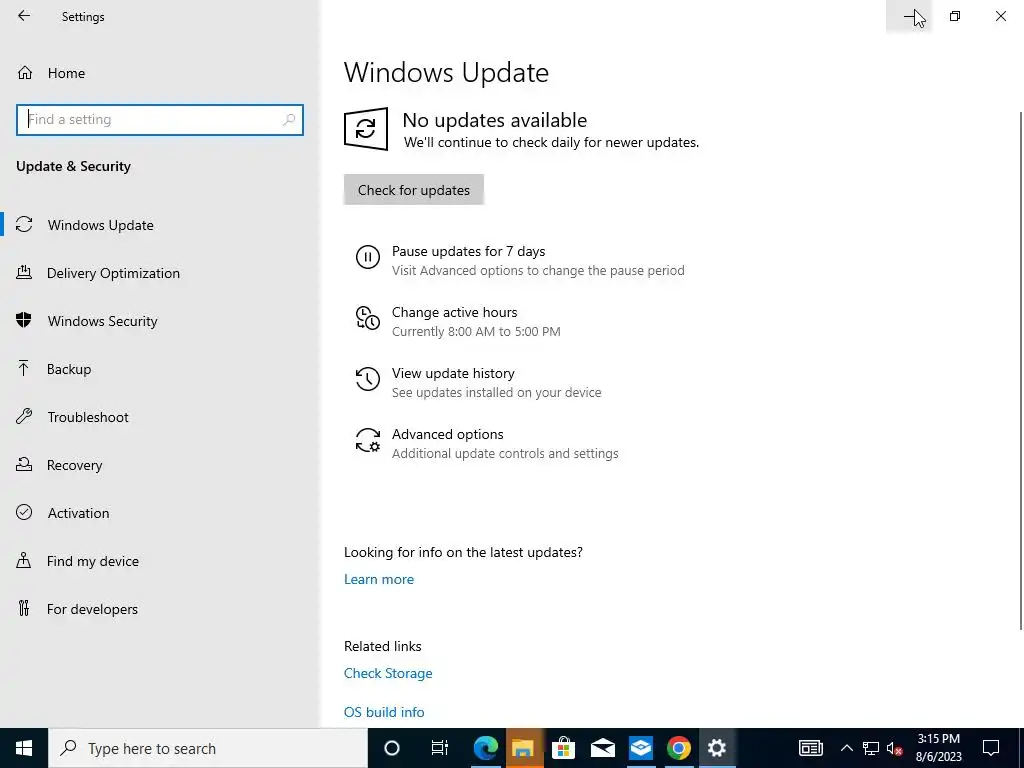
Task: Open the notification Action Center
Action: pos(991,748)
